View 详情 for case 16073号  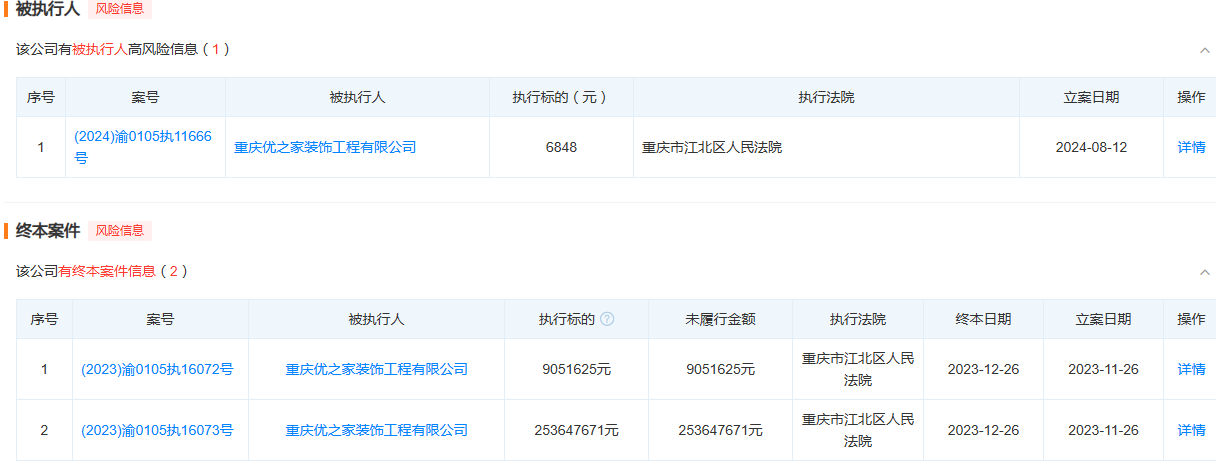pyautogui.click(x=1191, y=430)
